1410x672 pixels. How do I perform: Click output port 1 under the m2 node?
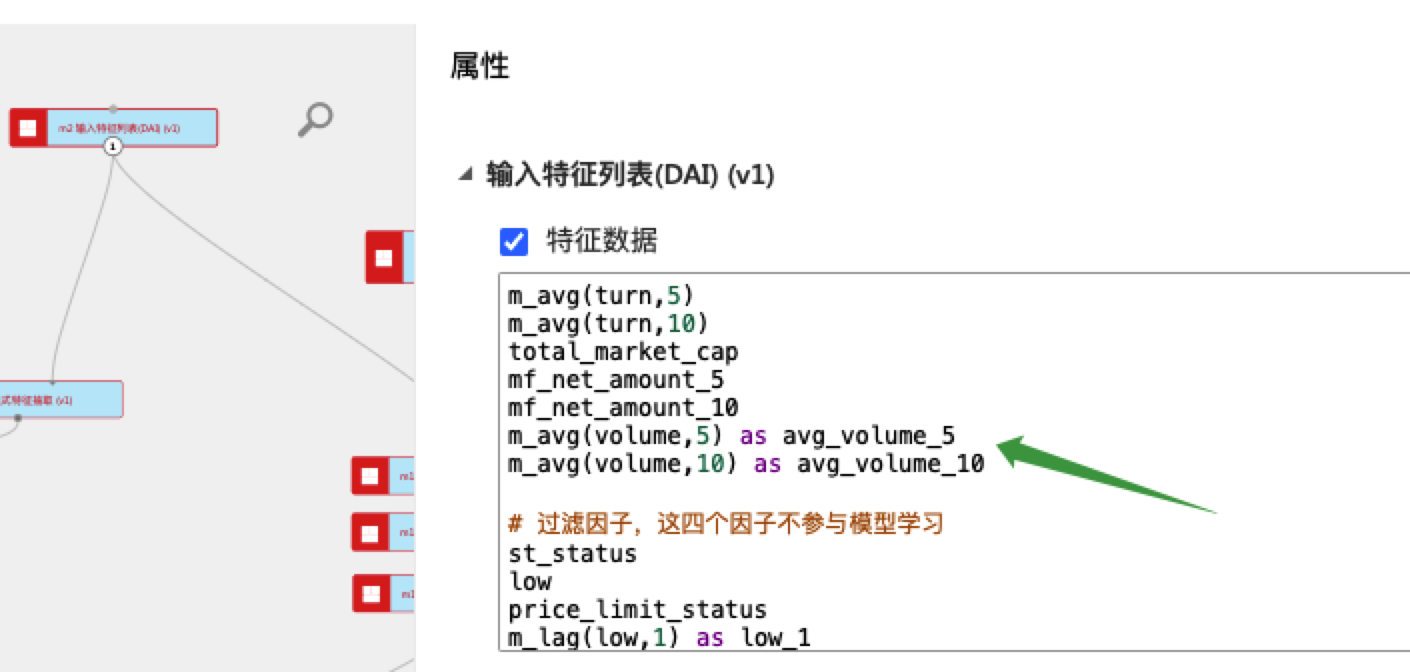113,147
